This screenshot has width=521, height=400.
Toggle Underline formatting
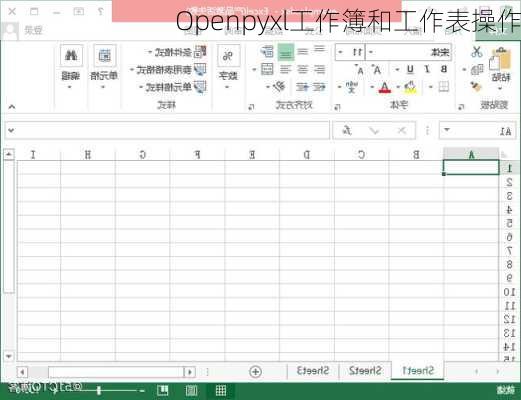coord(410,69)
